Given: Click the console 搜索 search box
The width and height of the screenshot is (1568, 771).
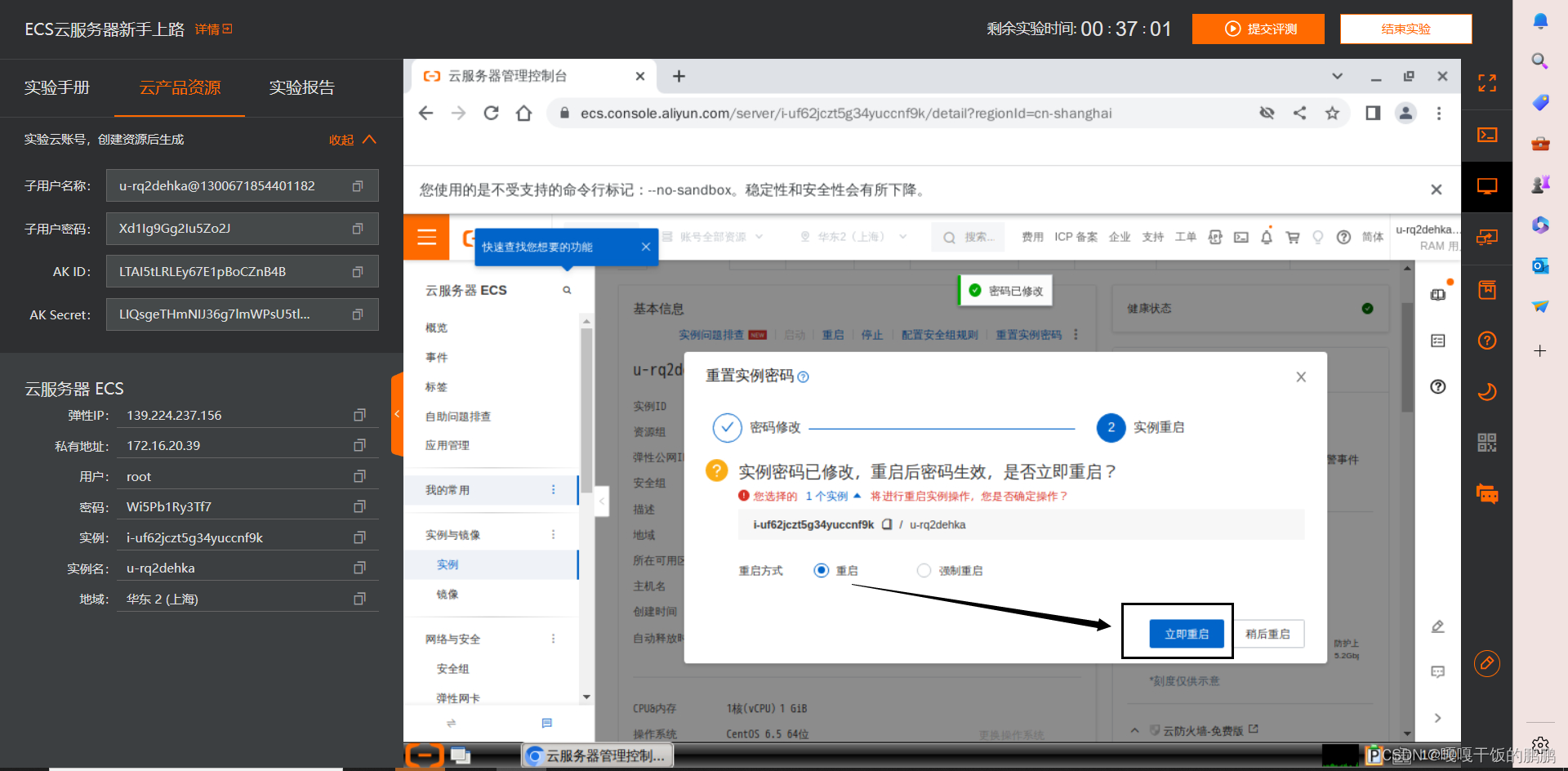Looking at the screenshot, I should pos(969,237).
